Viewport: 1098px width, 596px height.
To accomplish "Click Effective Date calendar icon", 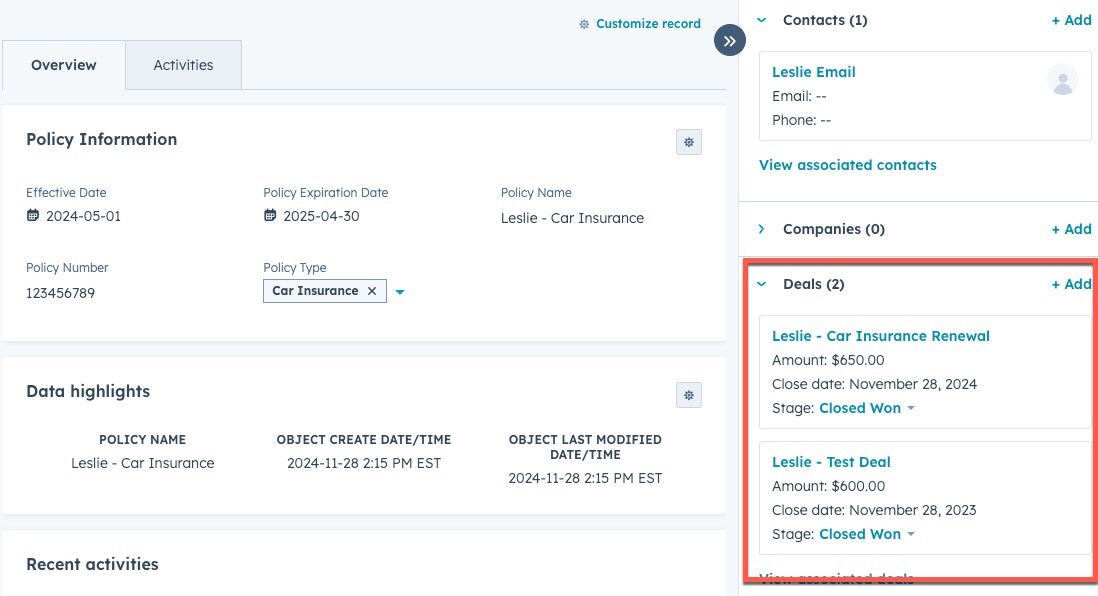I will [x=33, y=216].
